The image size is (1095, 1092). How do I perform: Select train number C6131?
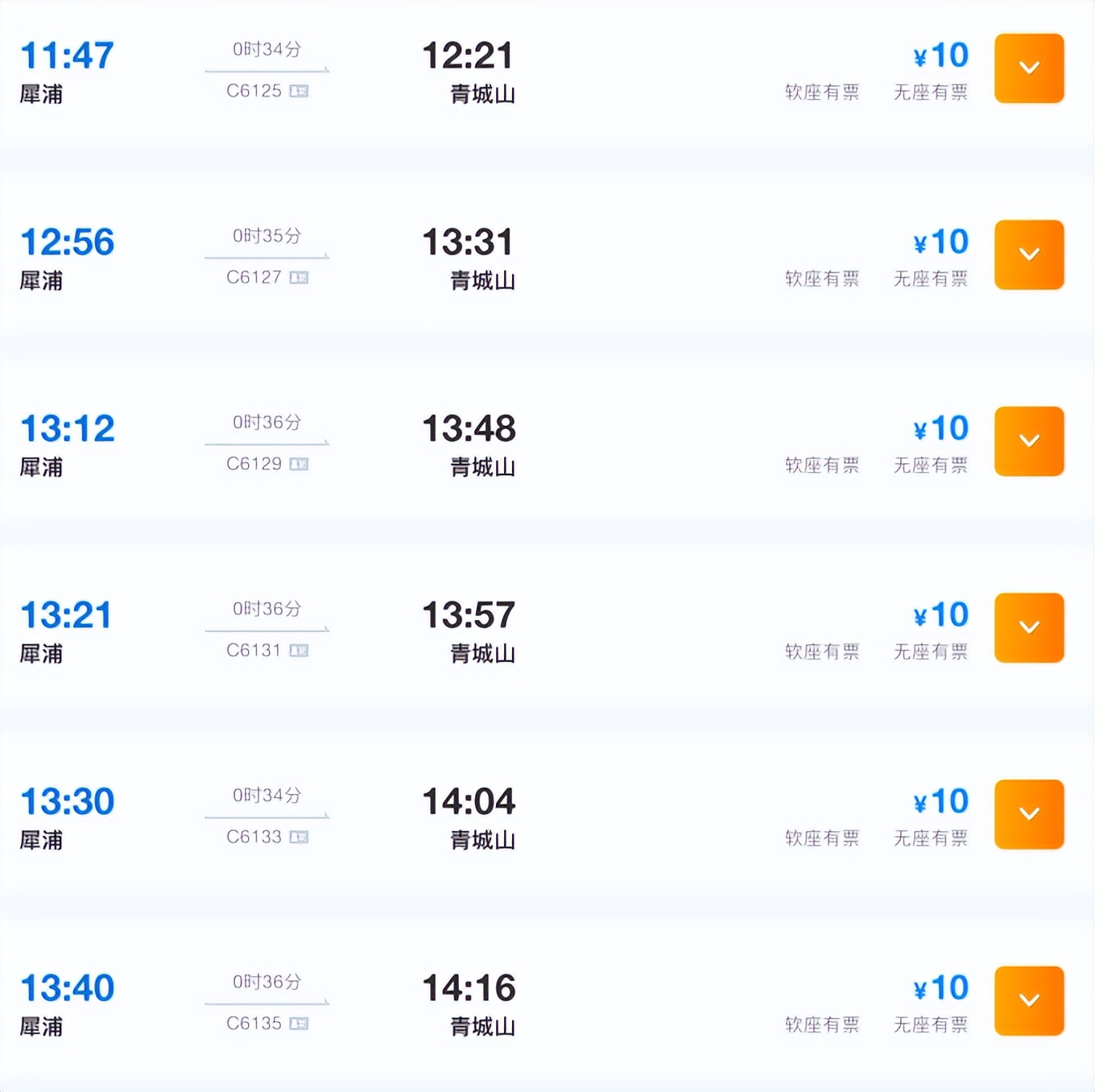click(x=254, y=651)
